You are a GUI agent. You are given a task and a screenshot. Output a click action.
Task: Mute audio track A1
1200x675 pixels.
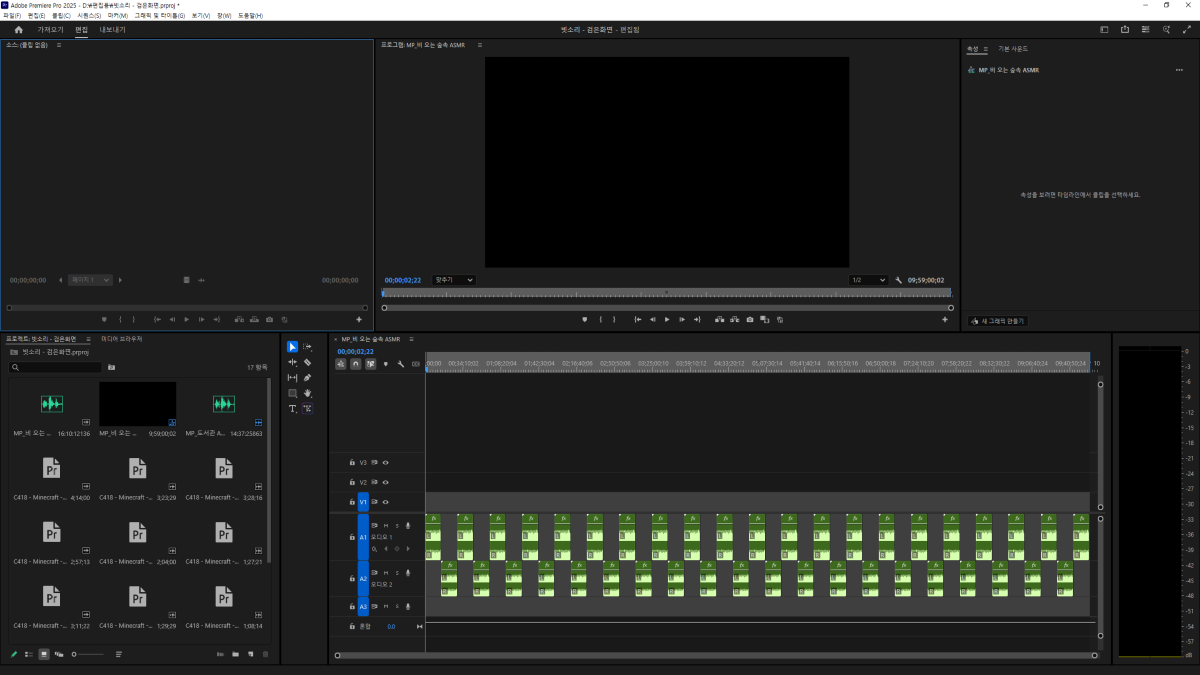[386, 526]
